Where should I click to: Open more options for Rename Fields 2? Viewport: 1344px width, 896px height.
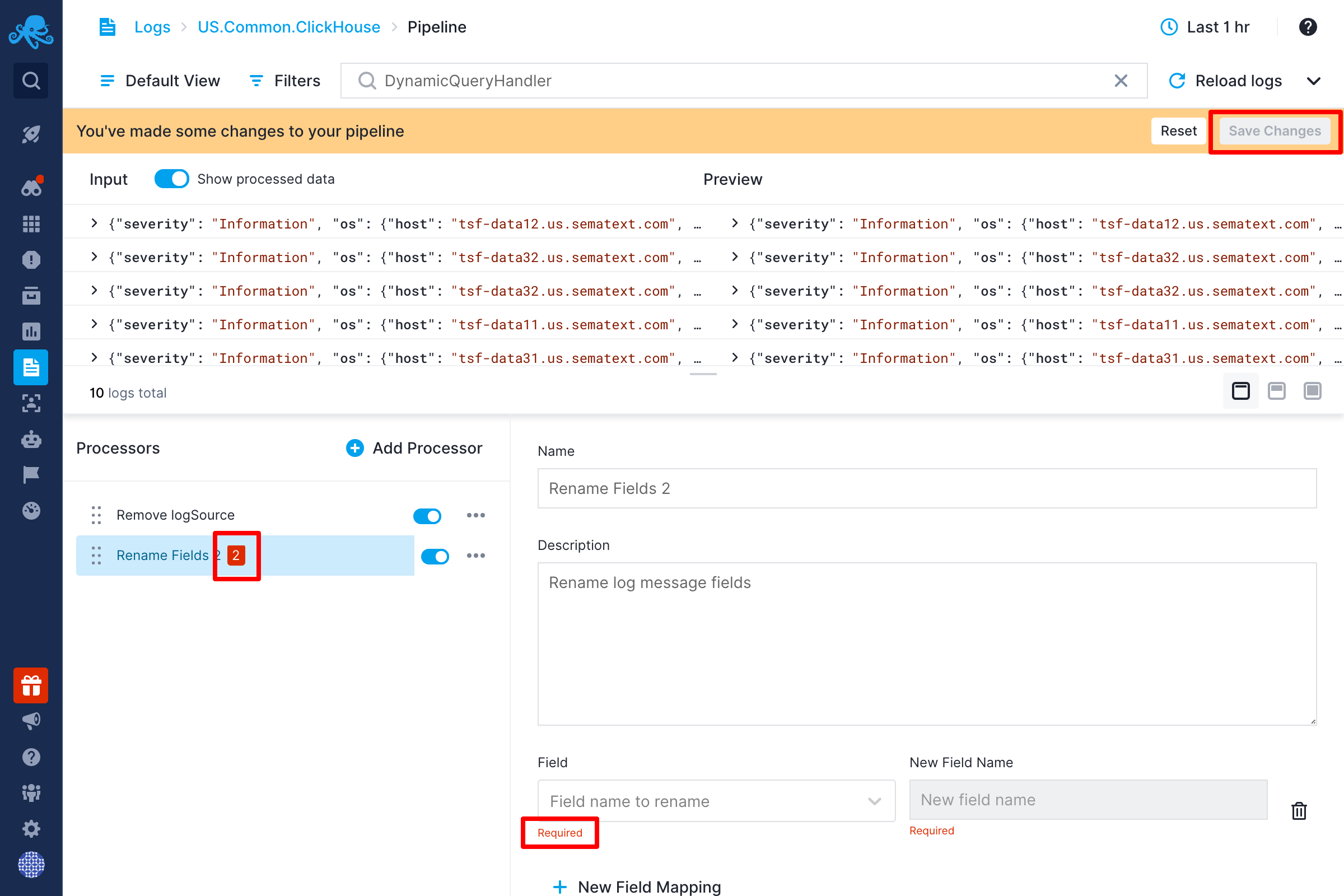pos(475,556)
